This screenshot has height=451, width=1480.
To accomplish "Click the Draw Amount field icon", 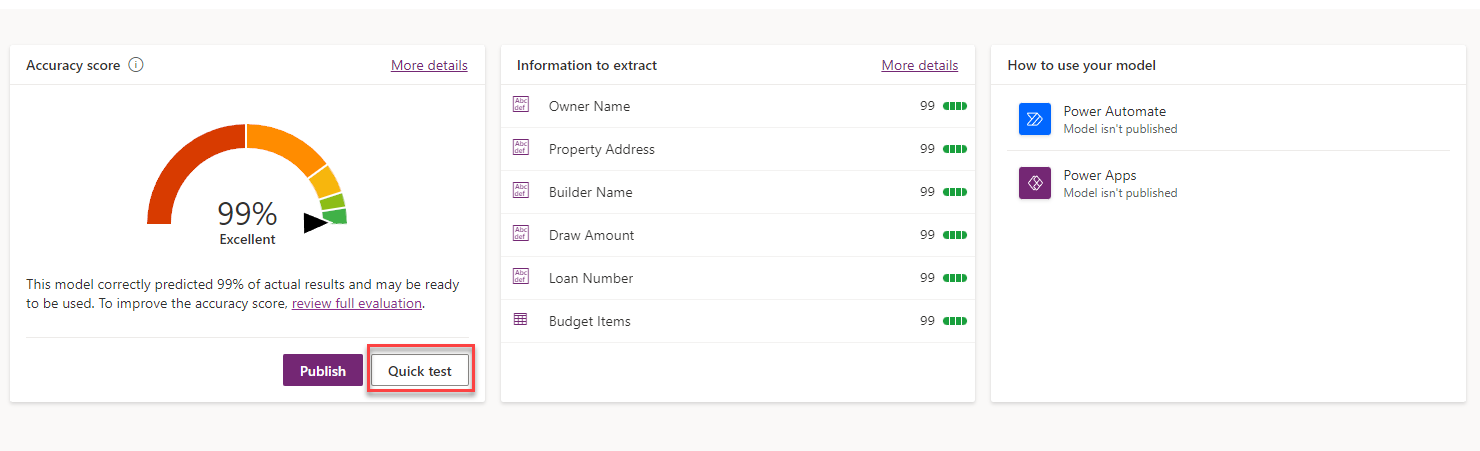I will pos(520,234).
